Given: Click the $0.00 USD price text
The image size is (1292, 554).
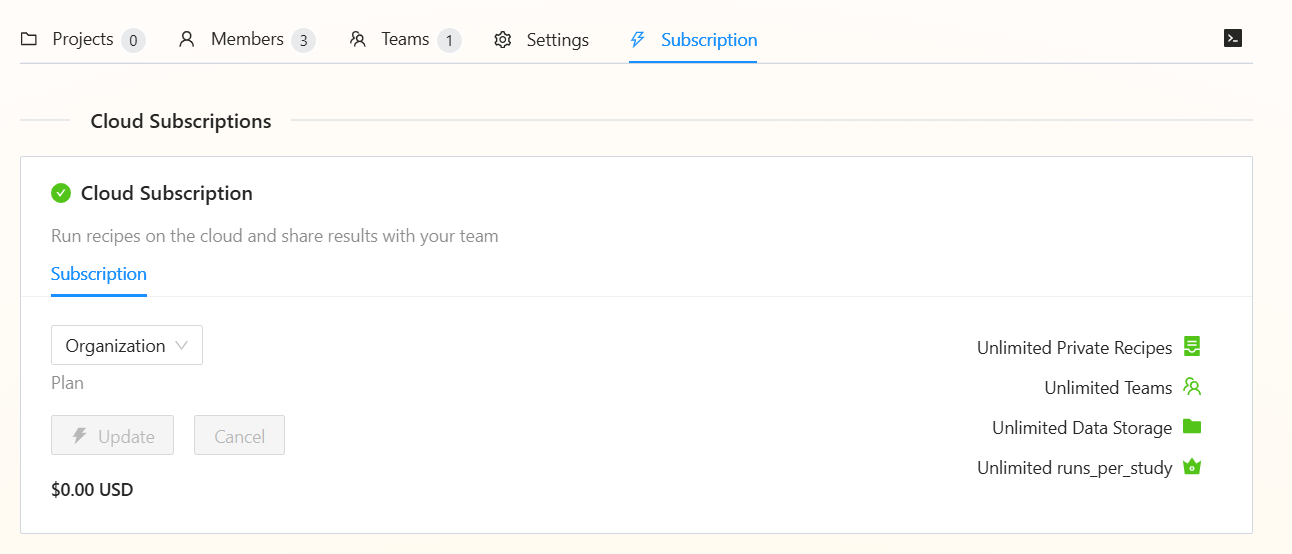Looking at the screenshot, I should [92, 490].
